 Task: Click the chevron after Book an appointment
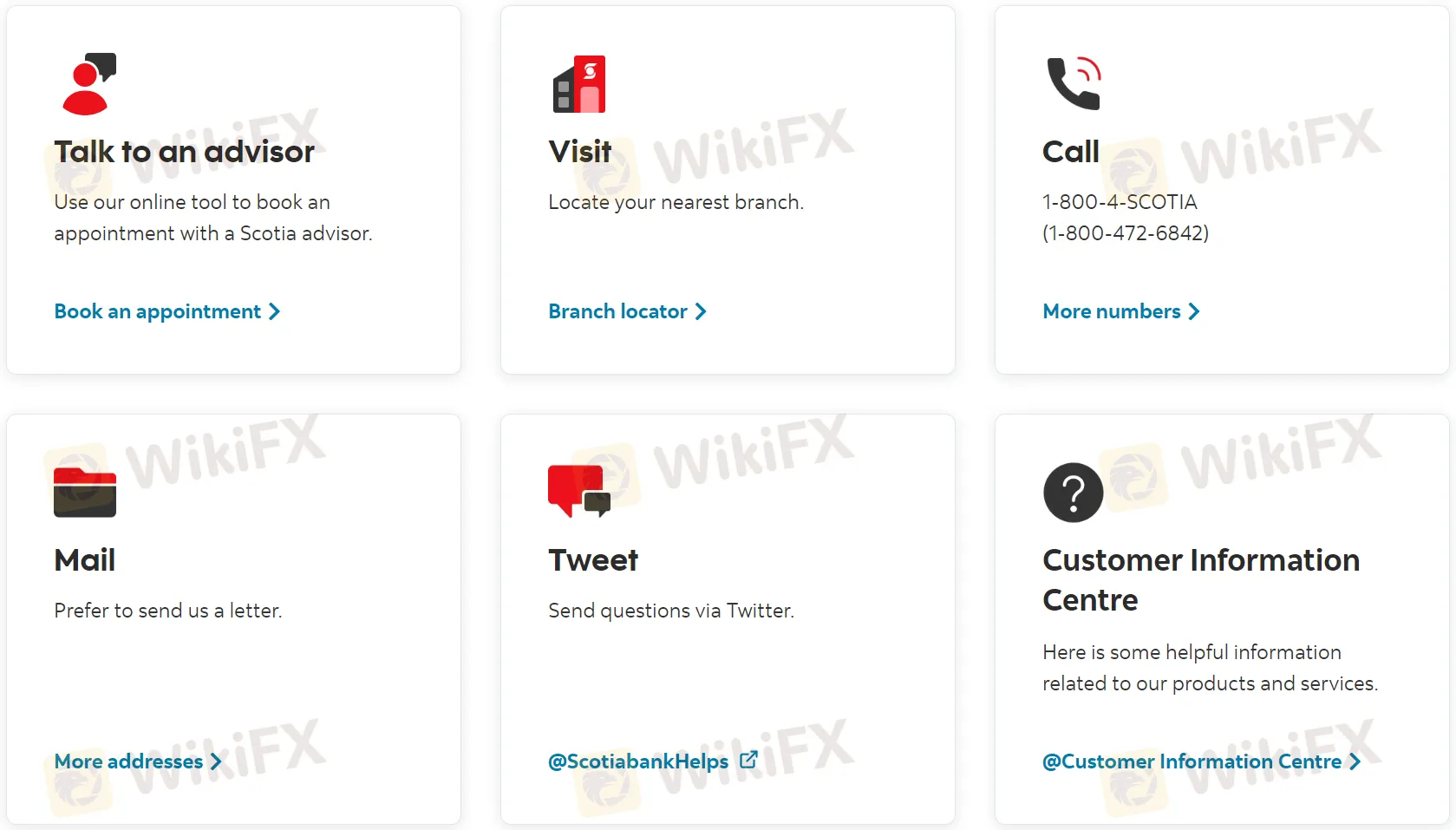point(275,311)
